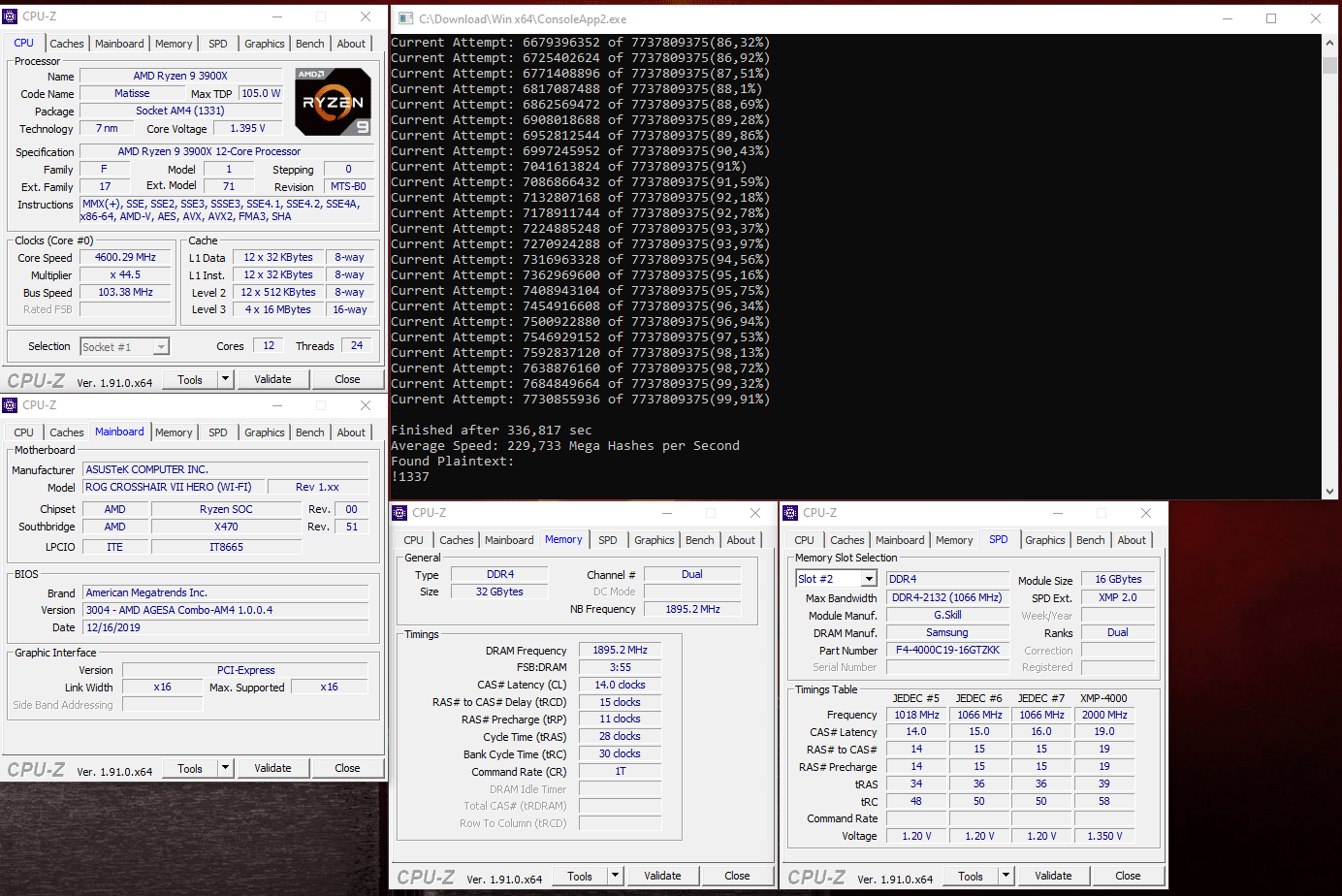Open the Mainboard tab in the Memory window
The height and width of the screenshot is (896, 1342).
point(509,540)
